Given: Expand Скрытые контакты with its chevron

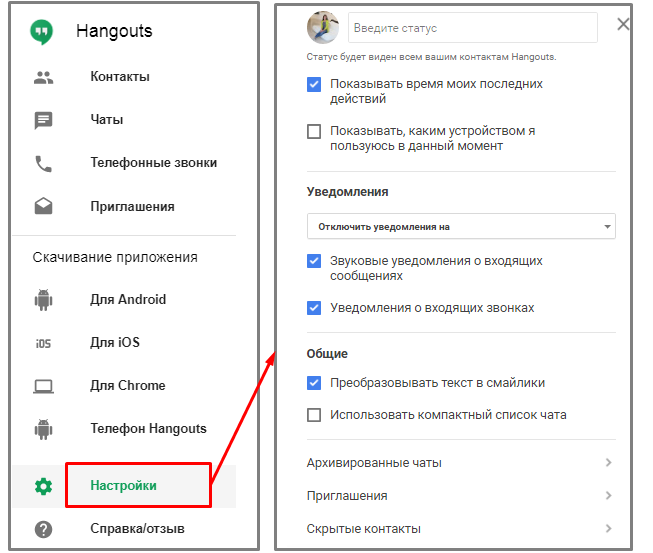Looking at the screenshot, I should pyautogui.click(x=608, y=529).
